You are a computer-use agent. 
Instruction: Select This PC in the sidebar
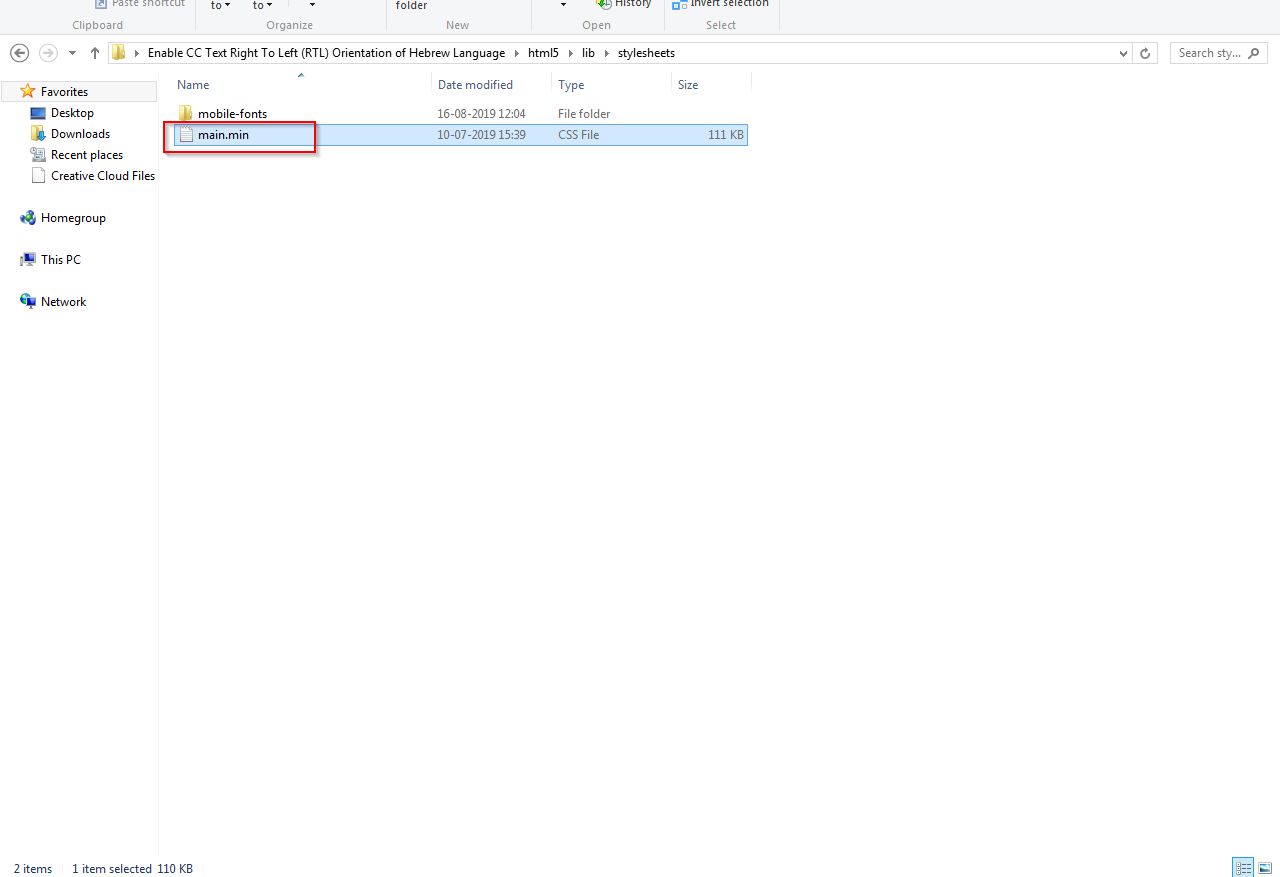[x=60, y=260]
